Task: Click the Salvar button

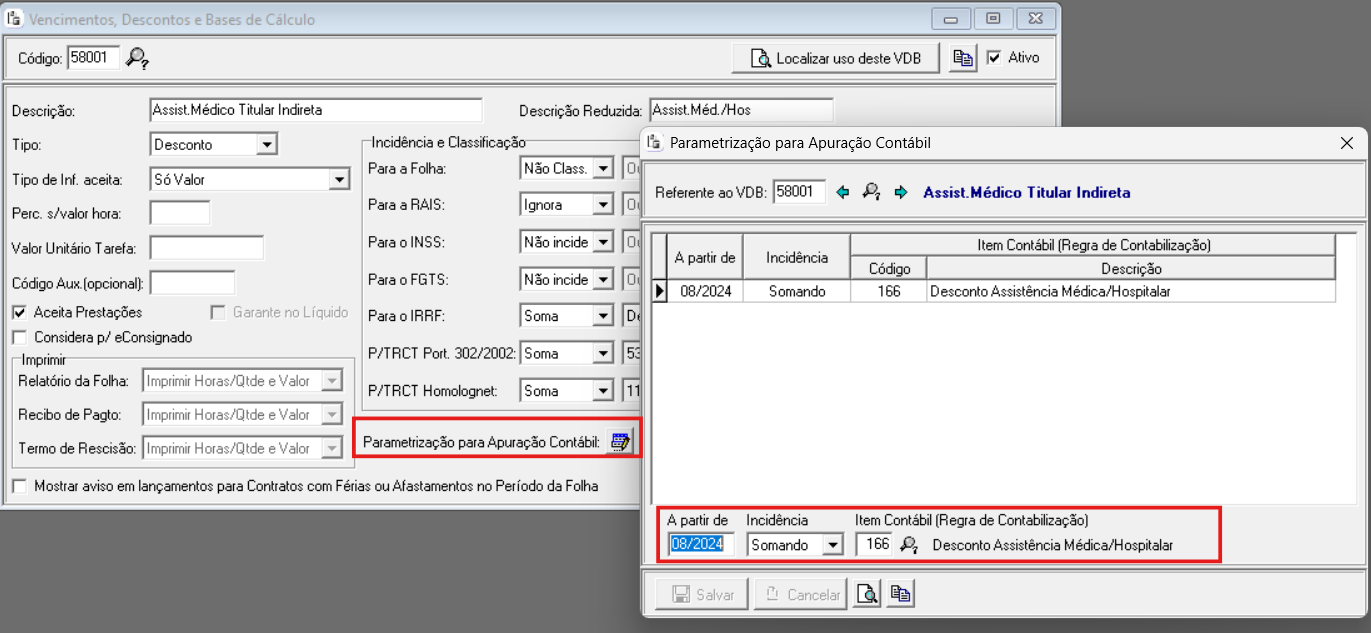Action: 702,595
